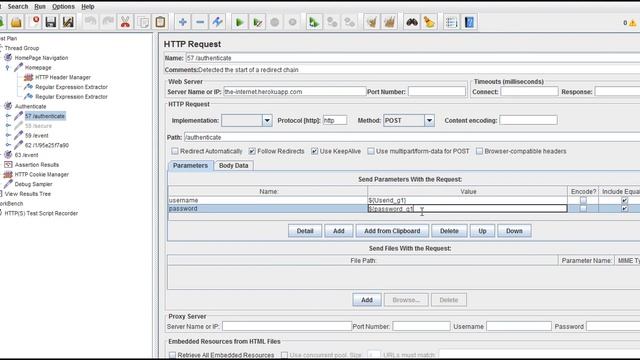Check Retrieve All Embedded Resources
The height and width of the screenshot is (360, 640).
173,355
